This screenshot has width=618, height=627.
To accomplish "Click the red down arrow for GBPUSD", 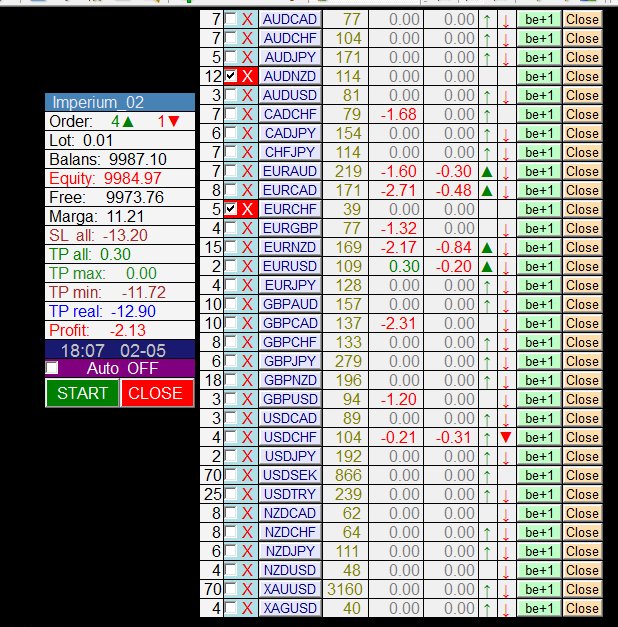I will click(x=506, y=400).
